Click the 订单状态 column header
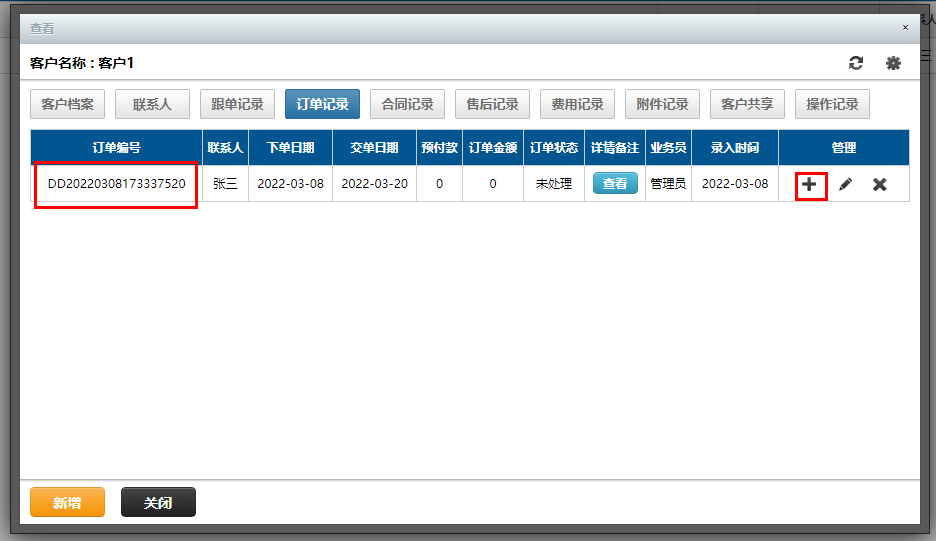Screen dimensions: 936x541 [554, 147]
